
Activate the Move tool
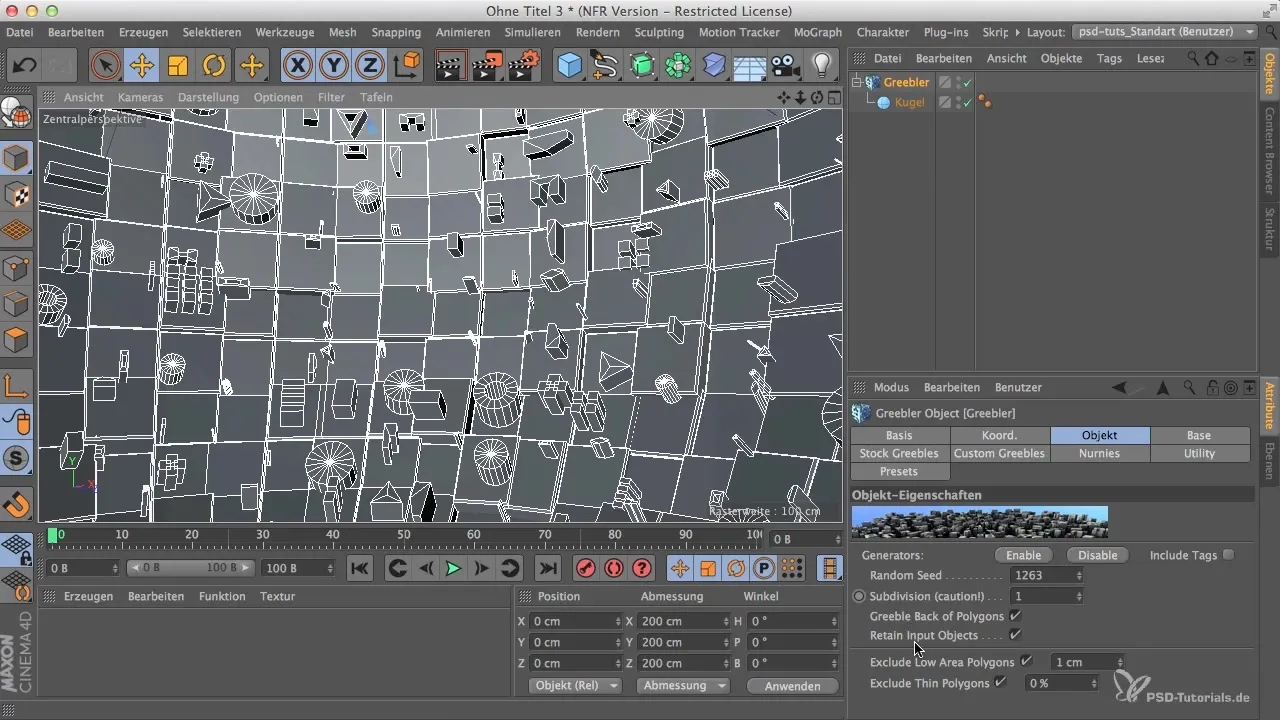click(x=141, y=66)
